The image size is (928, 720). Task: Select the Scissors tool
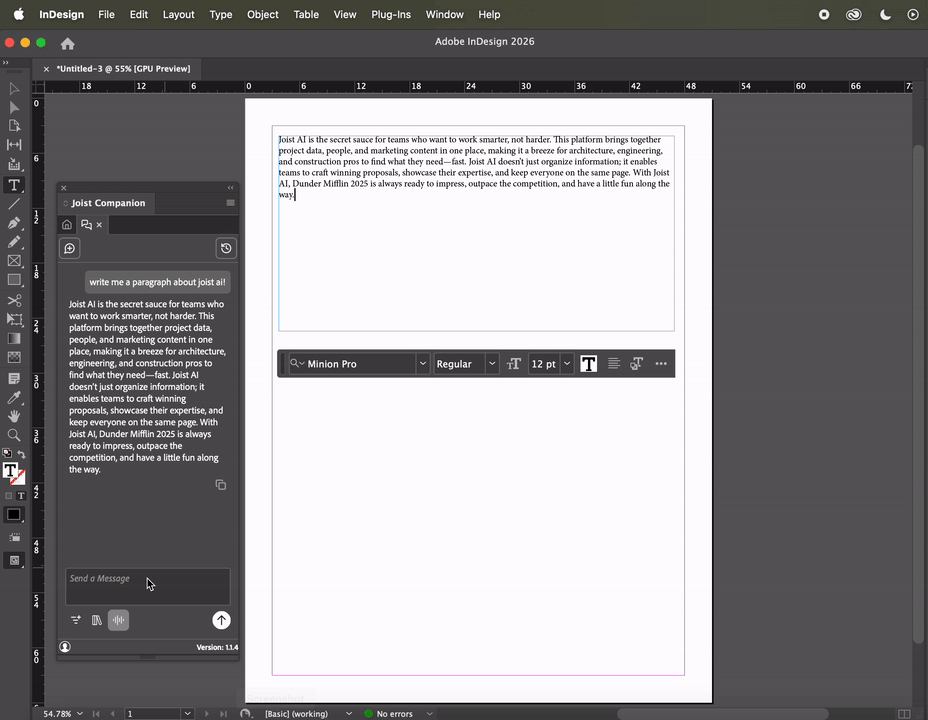point(14,301)
